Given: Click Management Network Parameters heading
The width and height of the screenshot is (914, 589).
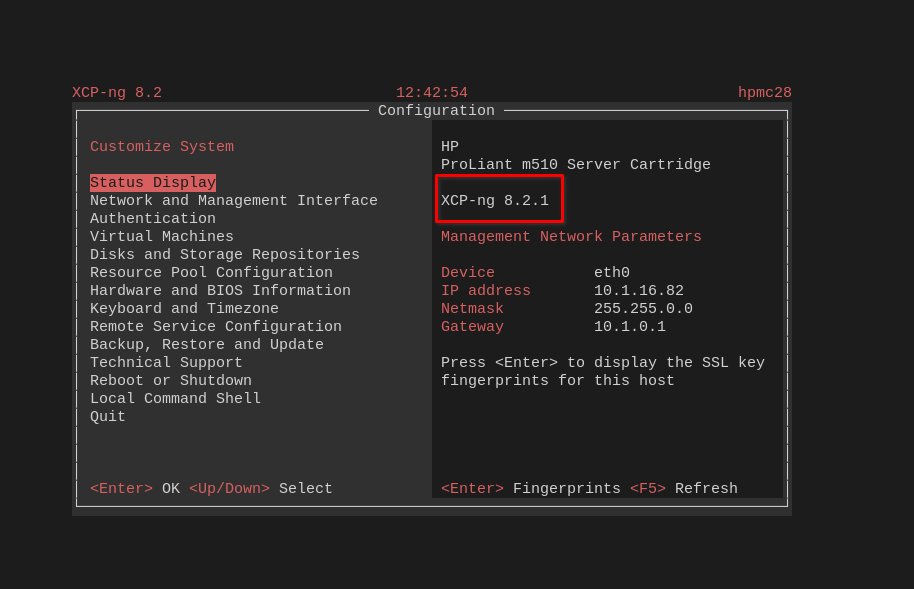Looking at the screenshot, I should [x=571, y=236].
